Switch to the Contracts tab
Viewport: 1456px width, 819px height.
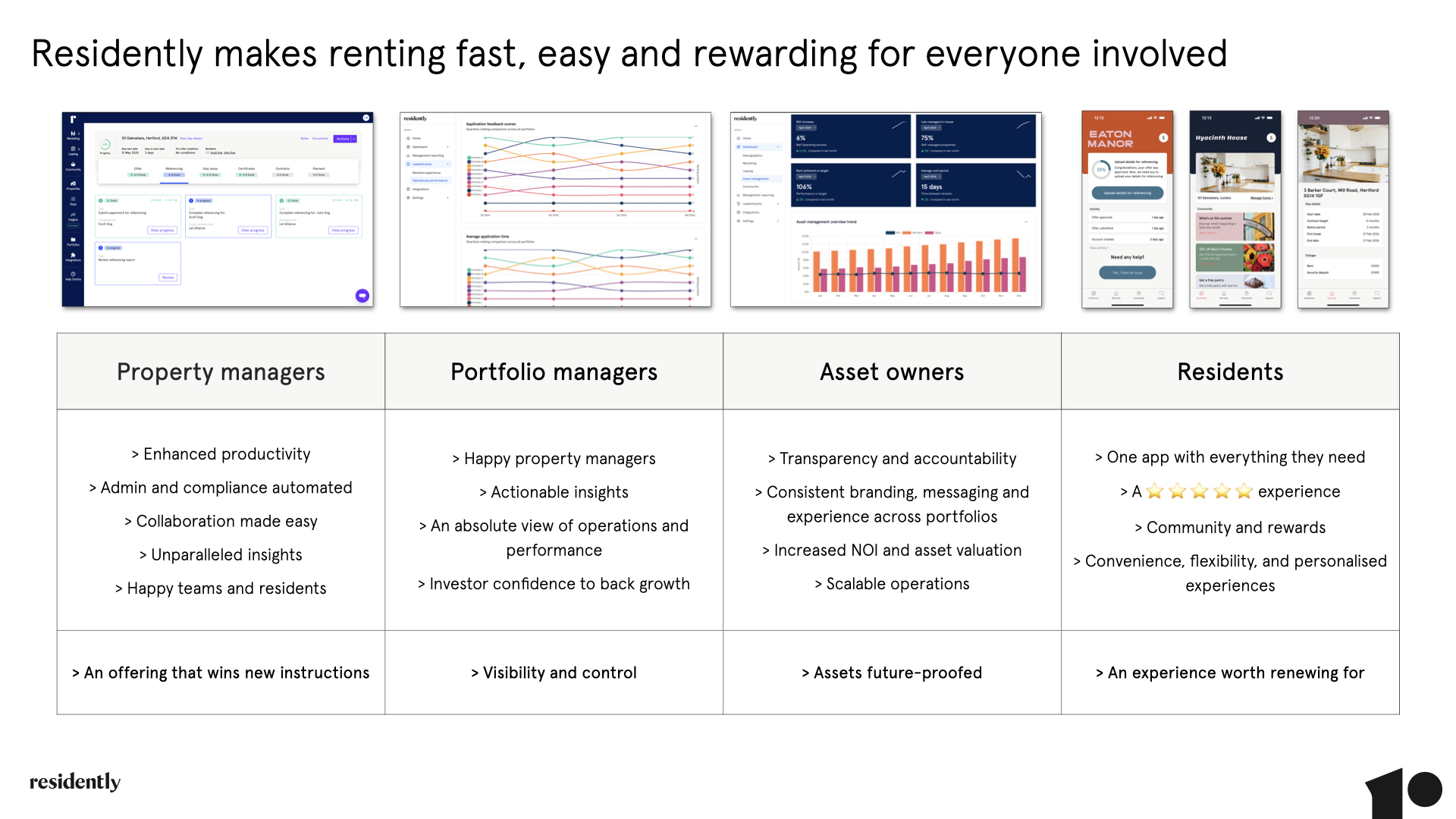point(283,171)
